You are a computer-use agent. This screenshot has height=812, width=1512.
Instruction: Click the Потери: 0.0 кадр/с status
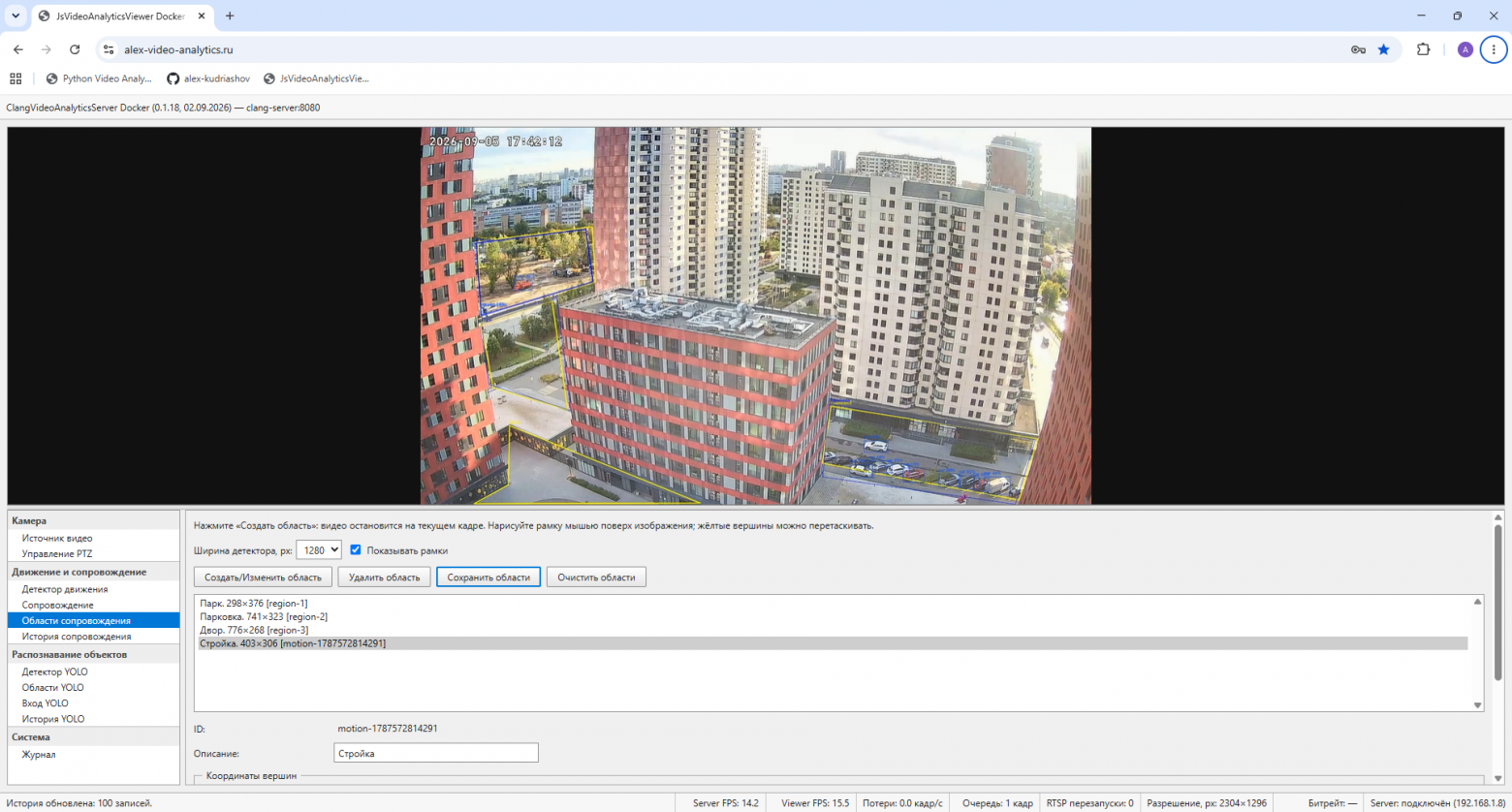pyautogui.click(x=902, y=803)
